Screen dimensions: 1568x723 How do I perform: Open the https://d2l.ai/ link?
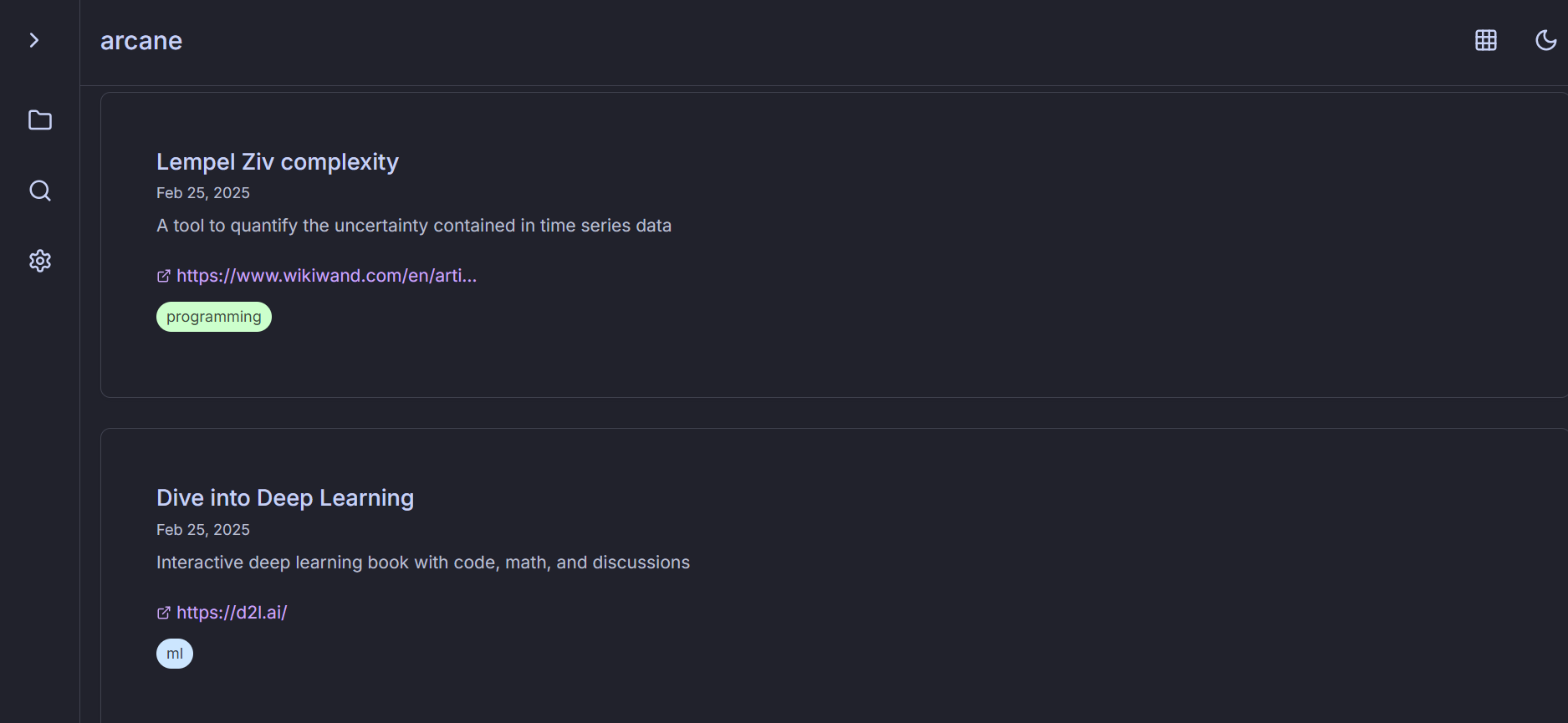click(x=232, y=613)
